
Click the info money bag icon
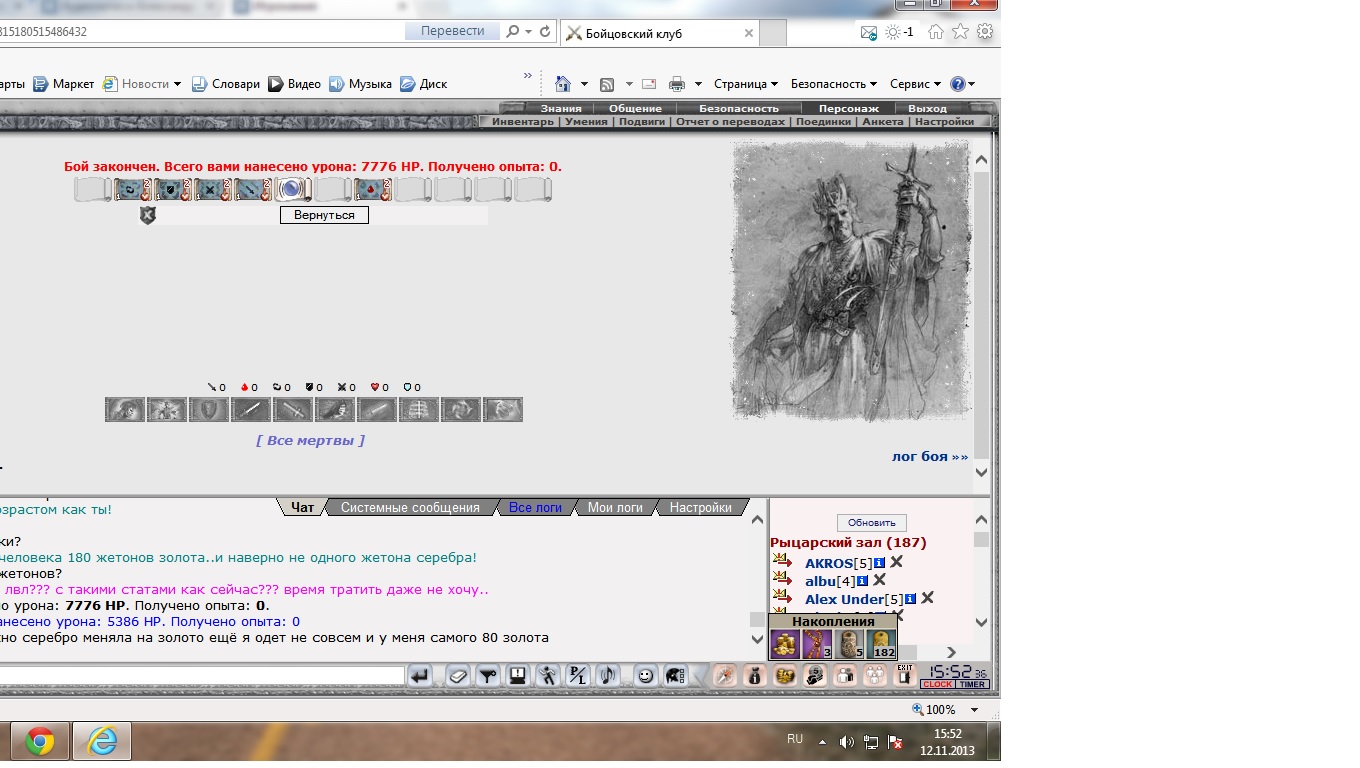click(755, 676)
